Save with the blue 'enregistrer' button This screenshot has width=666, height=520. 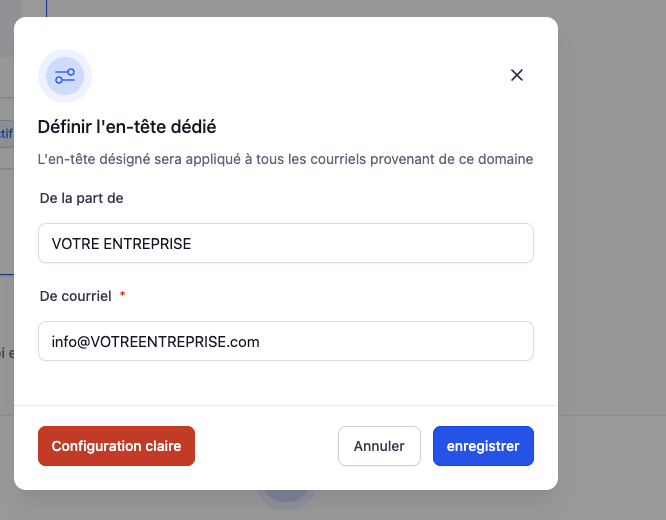click(x=483, y=446)
